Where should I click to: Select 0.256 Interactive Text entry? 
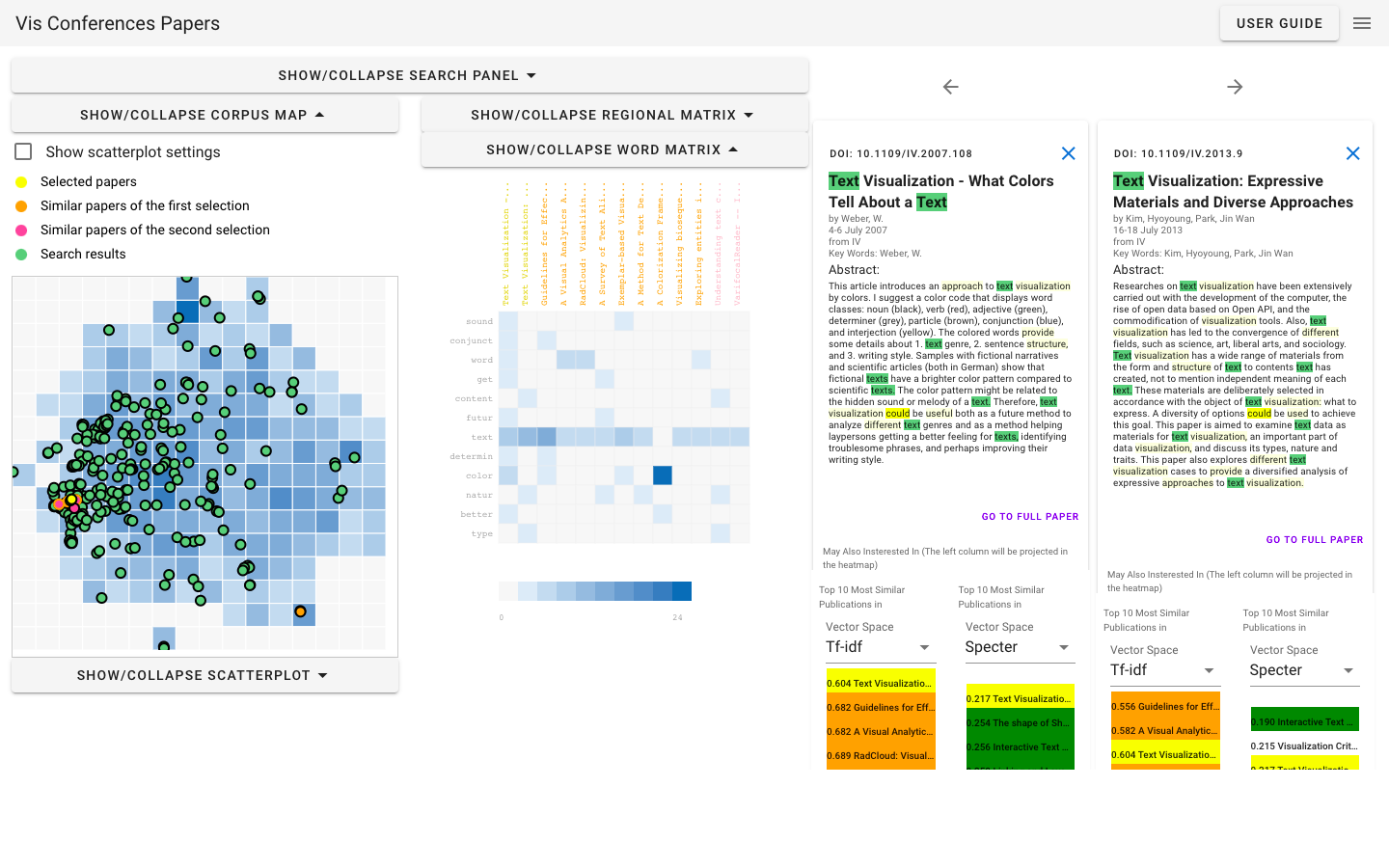tap(1021, 746)
